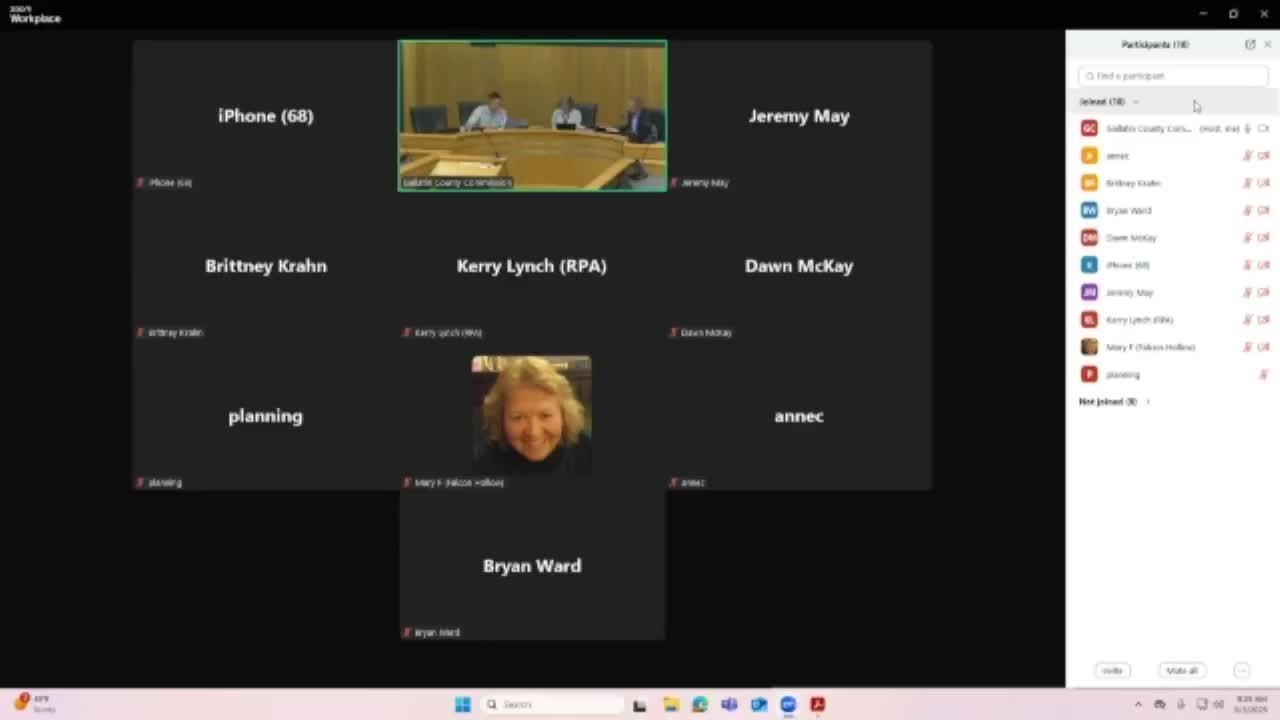
Task: Select Mary F in the participant list
Action: coord(1150,347)
